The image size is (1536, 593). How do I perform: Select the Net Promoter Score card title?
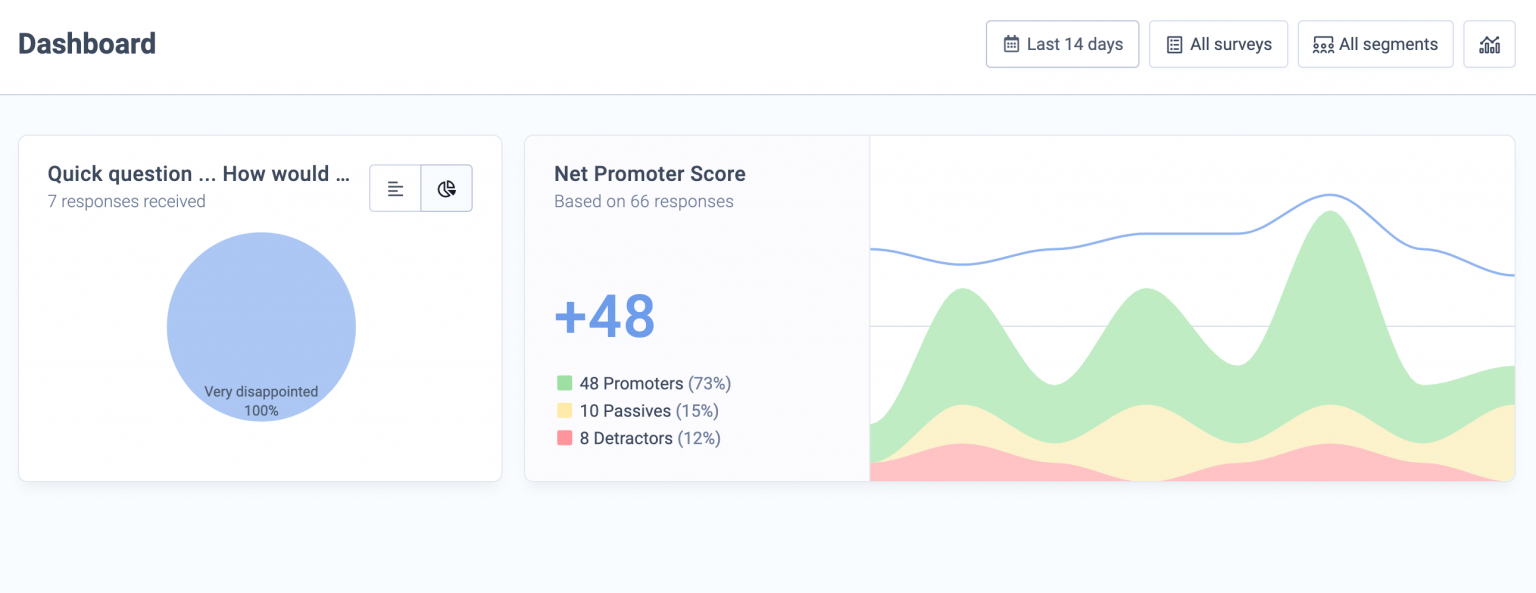coord(649,173)
